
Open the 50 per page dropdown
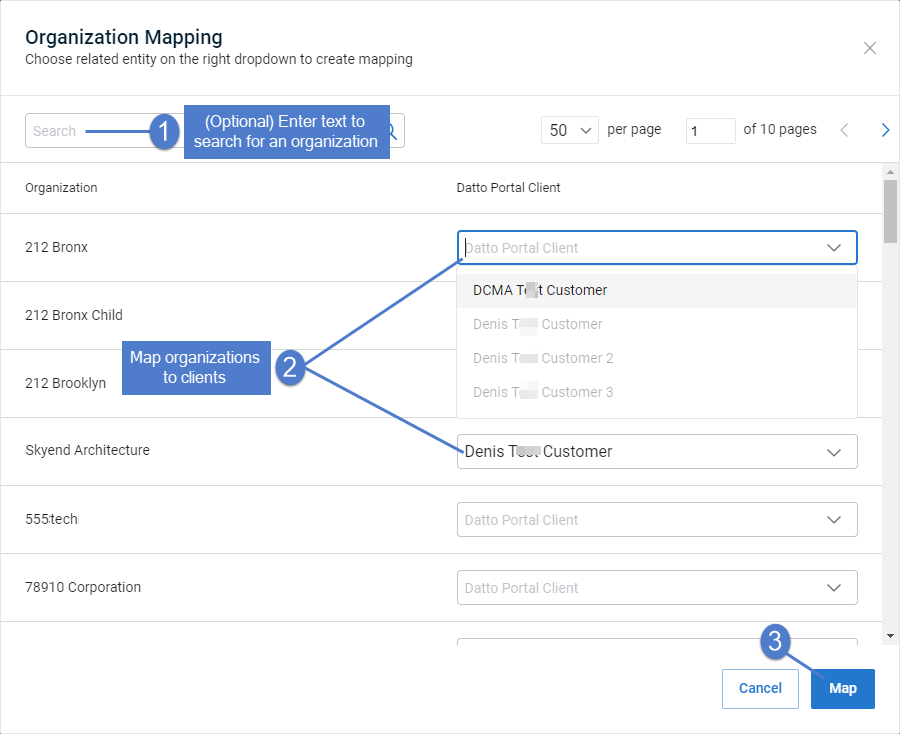(570, 130)
